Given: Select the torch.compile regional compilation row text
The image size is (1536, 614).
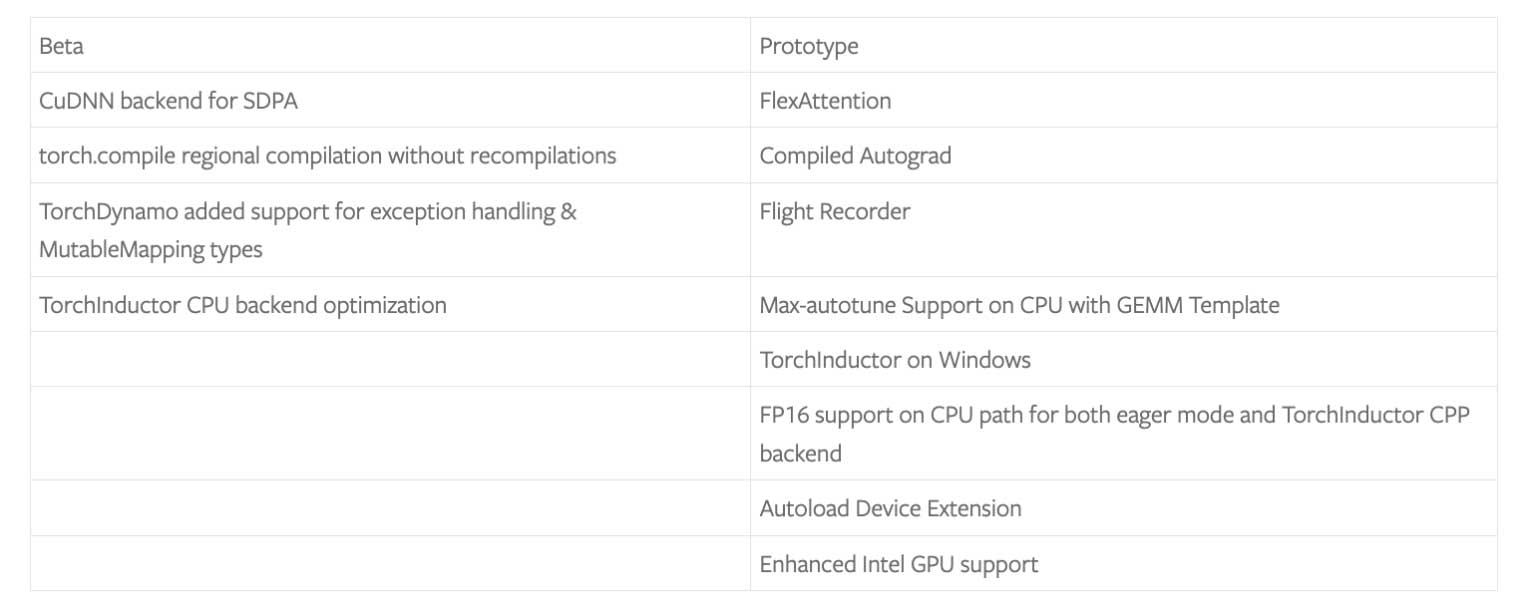Looking at the screenshot, I should click(327, 156).
